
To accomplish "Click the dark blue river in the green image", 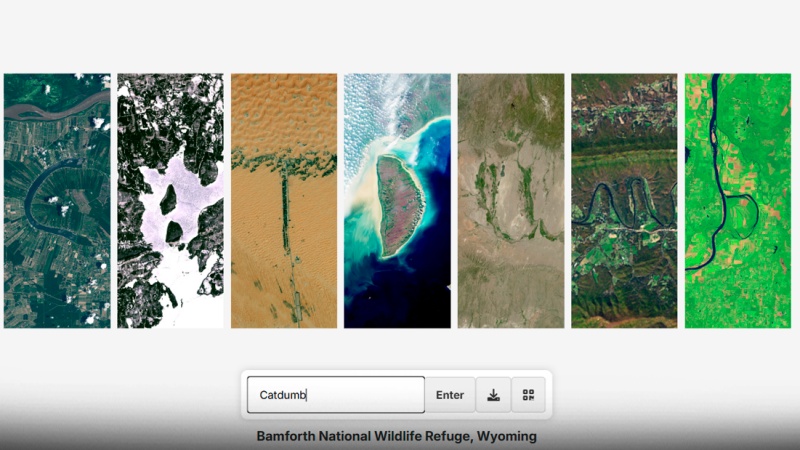I will [718, 173].
